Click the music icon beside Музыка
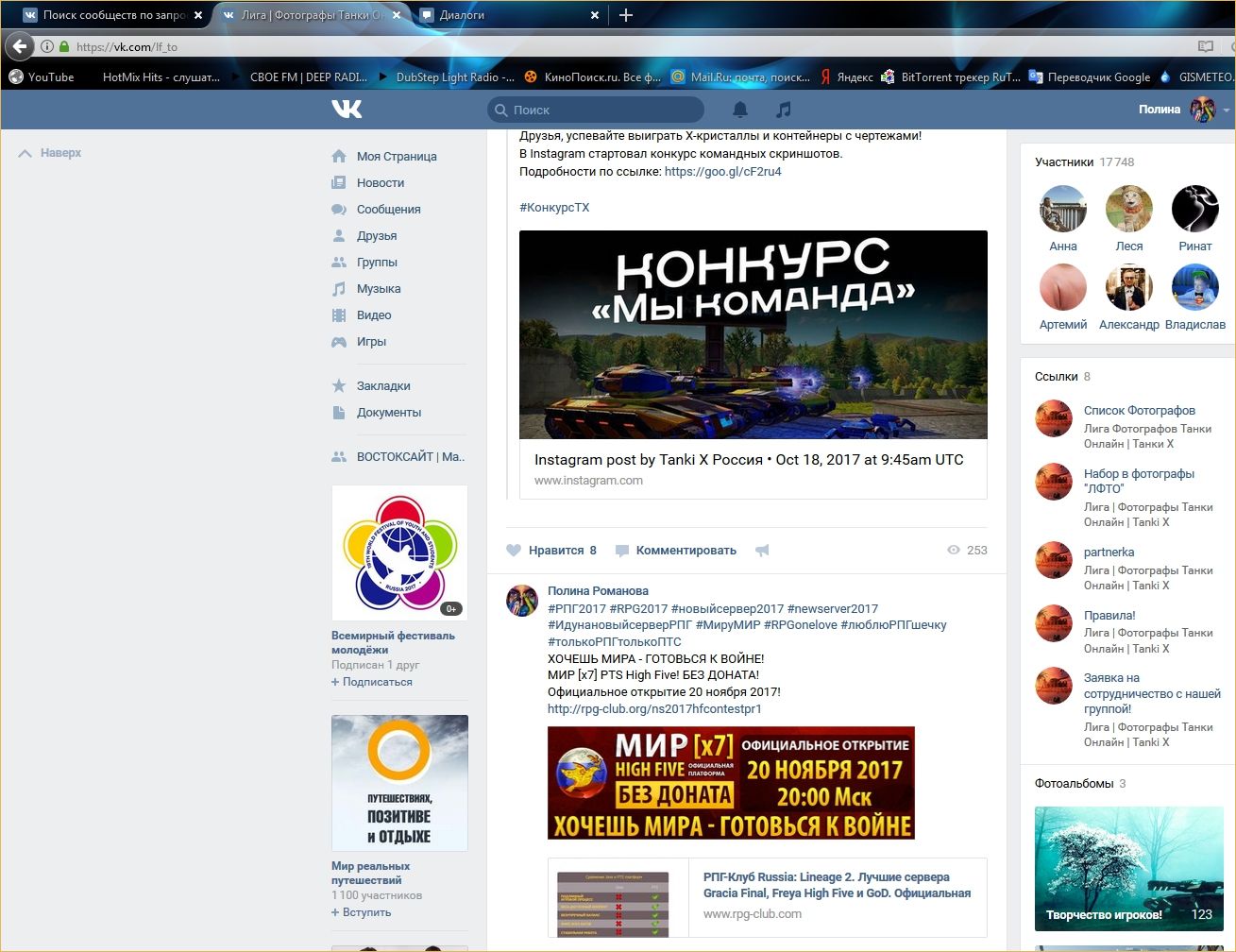The image size is (1236, 952). pos(339,289)
